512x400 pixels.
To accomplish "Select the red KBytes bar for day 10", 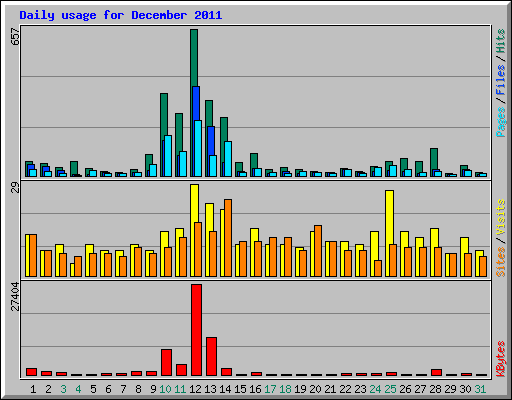I will tap(166, 363).
